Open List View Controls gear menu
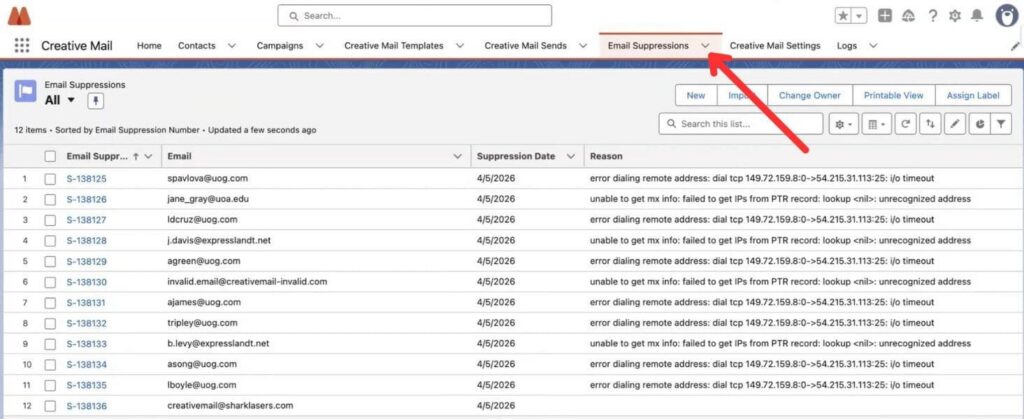The height and width of the screenshot is (419, 1024). [x=844, y=124]
